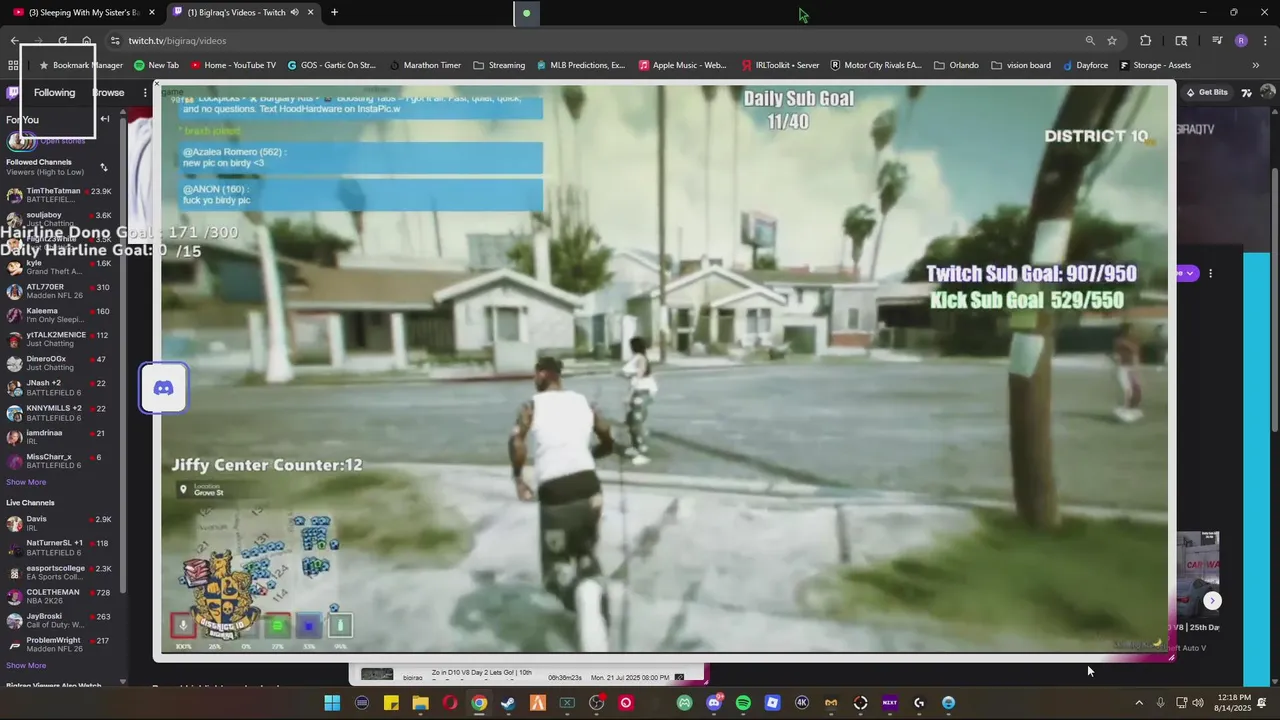Image resolution: width=1280 pixels, height=720 pixels.
Task: Open Chrome apps grid shortcut
Action: (x=13, y=65)
